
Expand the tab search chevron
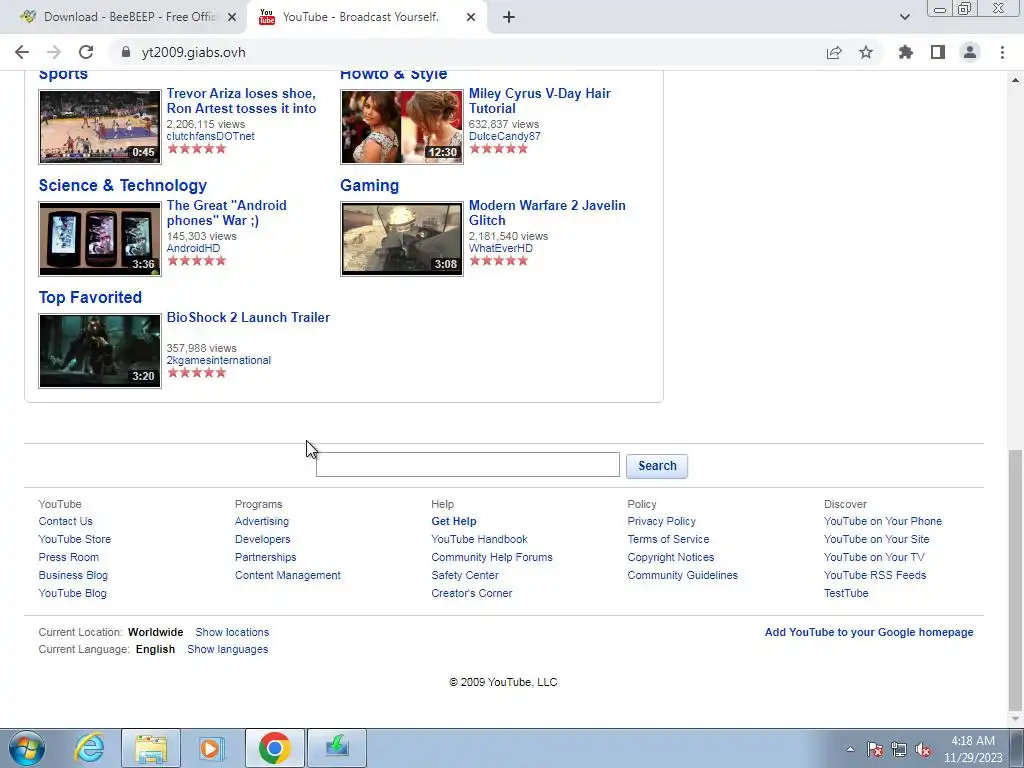[904, 17]
